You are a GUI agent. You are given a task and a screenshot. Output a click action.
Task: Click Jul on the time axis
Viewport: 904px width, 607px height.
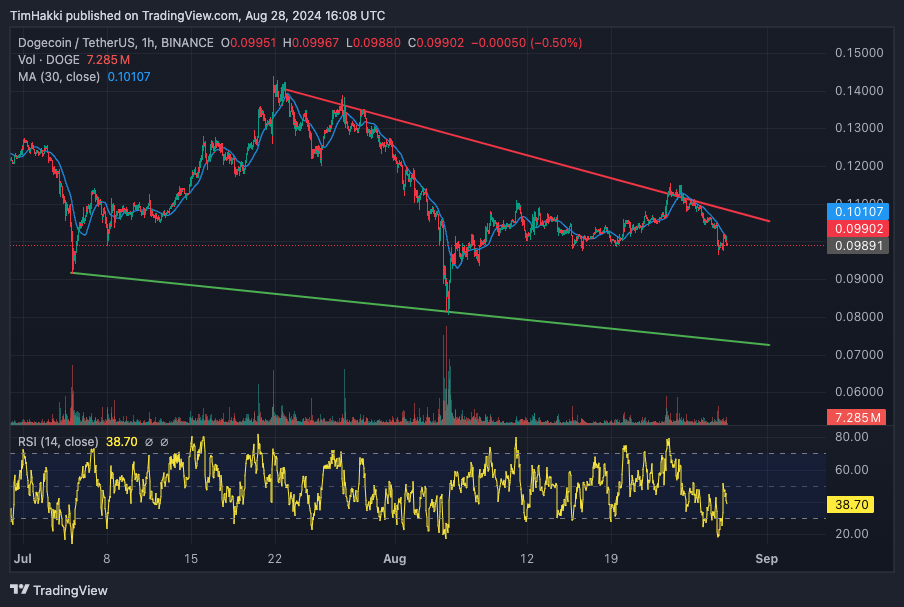coord(22,560)
